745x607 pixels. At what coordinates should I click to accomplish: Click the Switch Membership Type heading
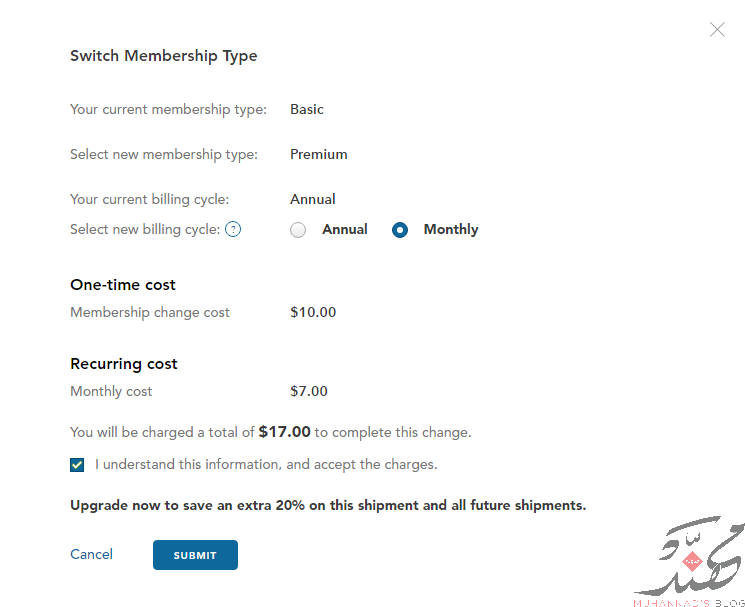click(164, 56)
